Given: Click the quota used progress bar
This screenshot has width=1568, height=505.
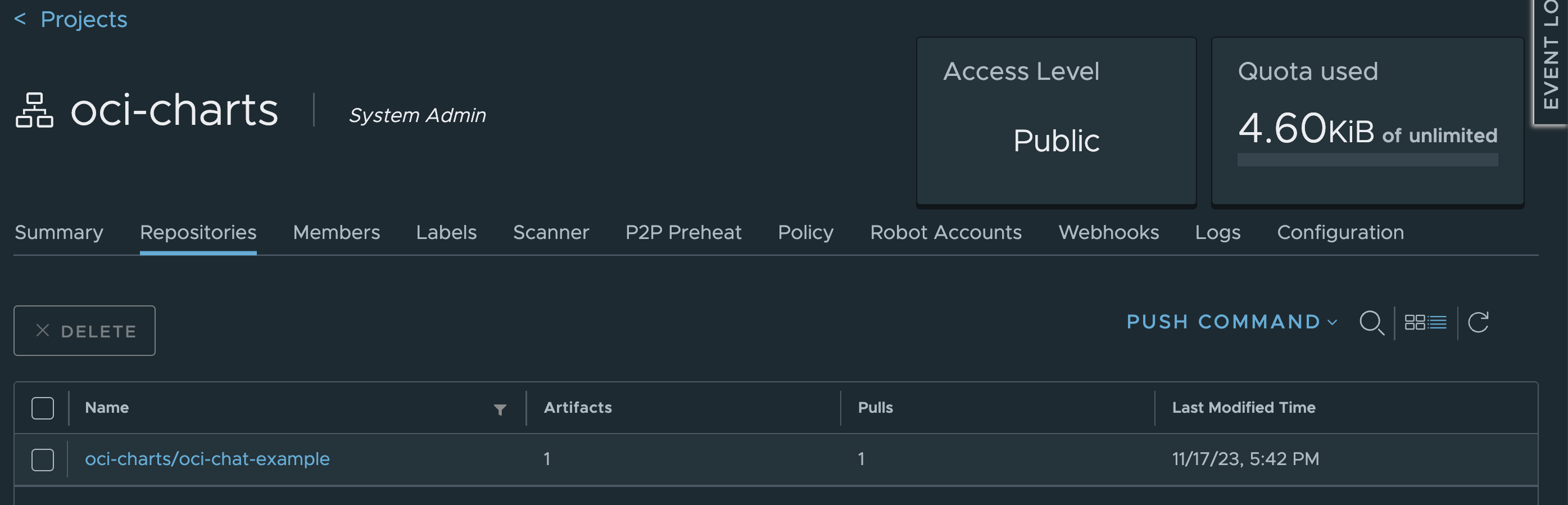Looking at the screenshot, I should point(1367,160).
